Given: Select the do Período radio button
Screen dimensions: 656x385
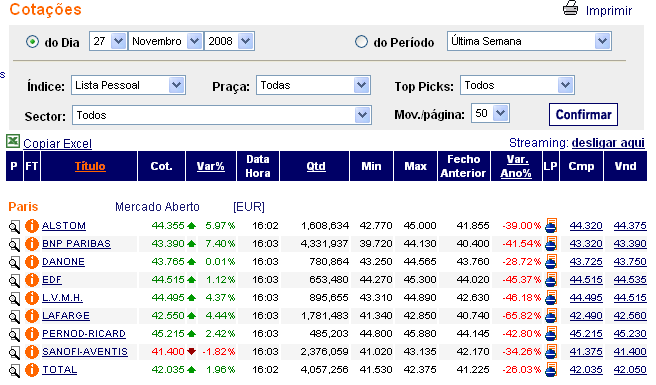Looking at the screenshot, I should tap(361, 42).
